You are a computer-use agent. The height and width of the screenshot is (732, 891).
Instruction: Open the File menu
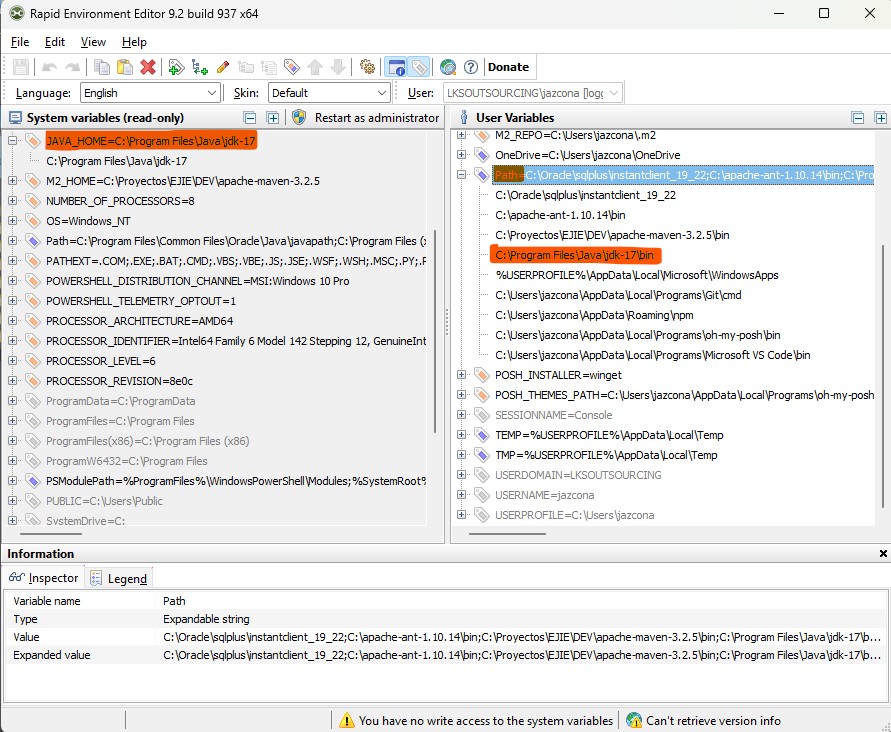[x=20, y=42]
